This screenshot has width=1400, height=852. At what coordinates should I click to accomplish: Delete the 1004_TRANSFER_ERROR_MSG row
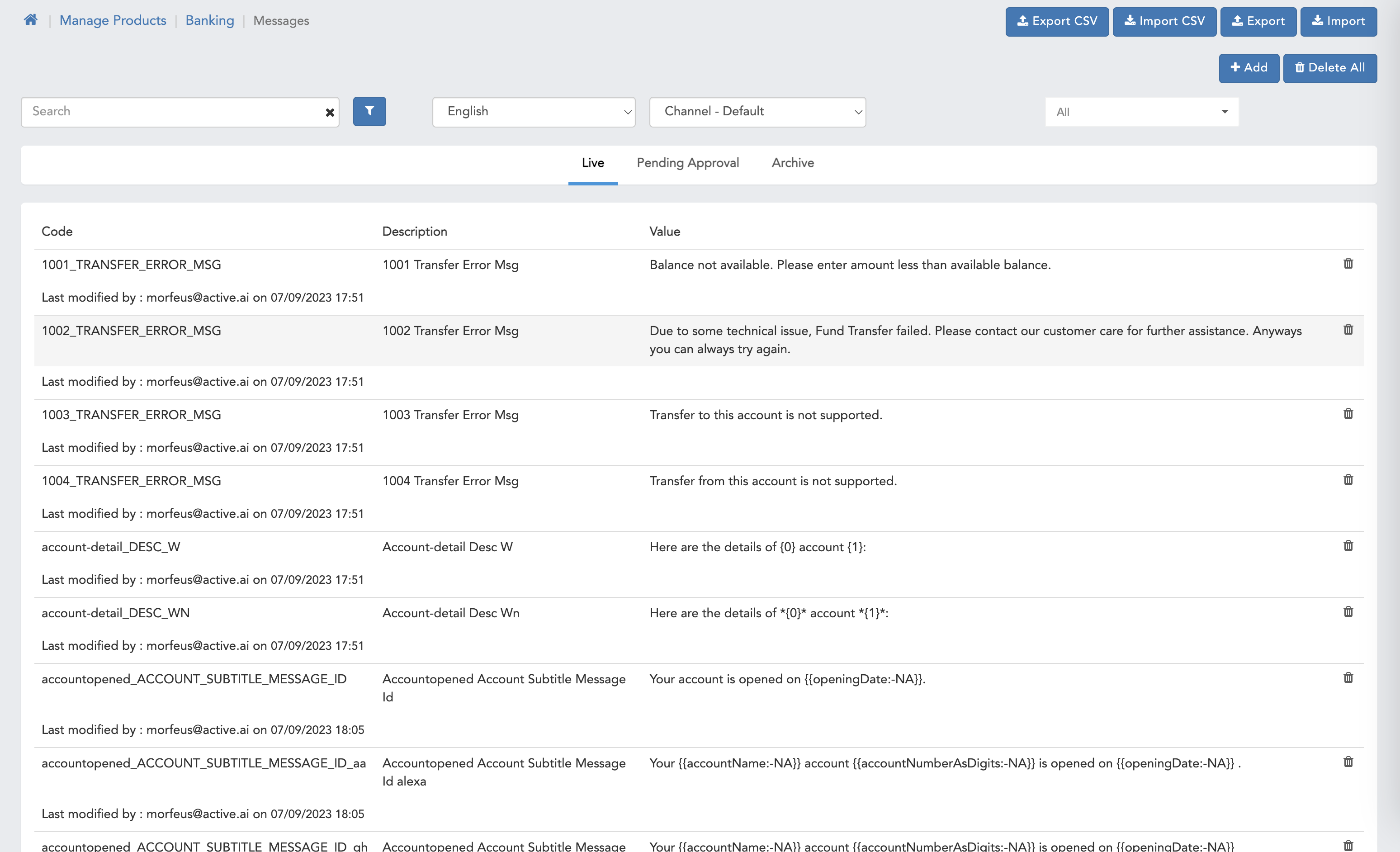[1348, 479]
